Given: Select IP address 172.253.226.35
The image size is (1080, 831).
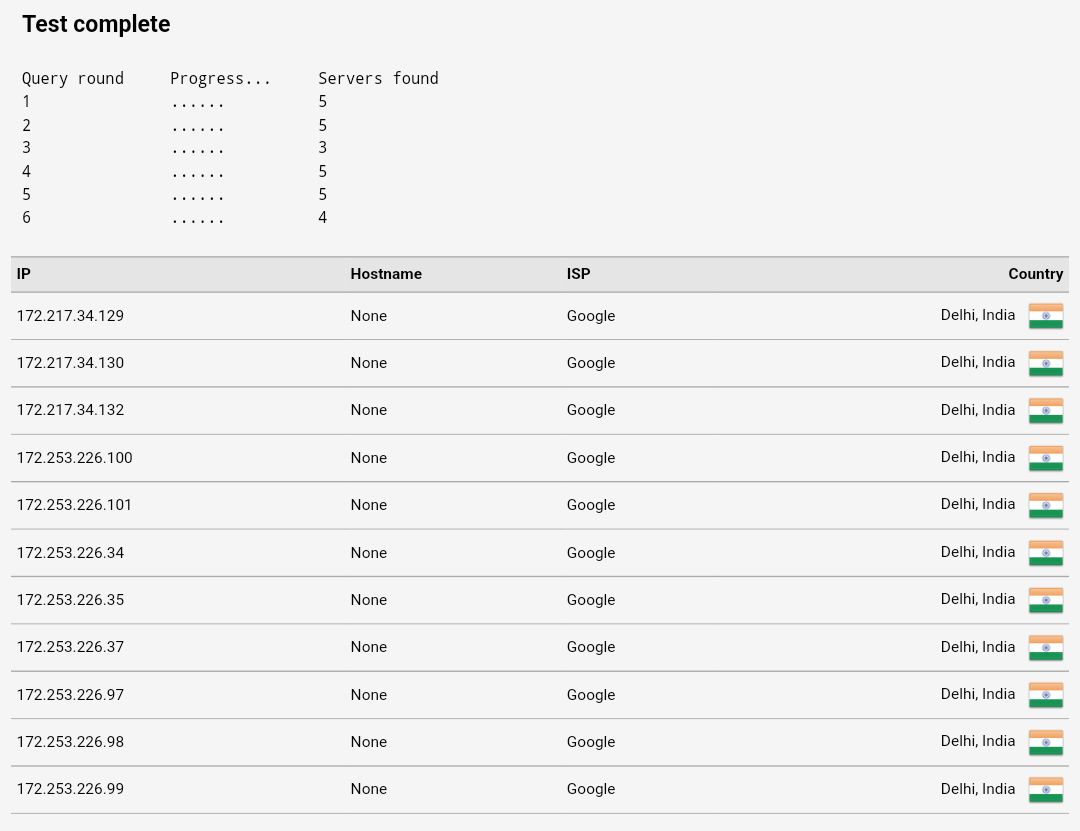Looking at the screenshot, I should tap(70, 599).
